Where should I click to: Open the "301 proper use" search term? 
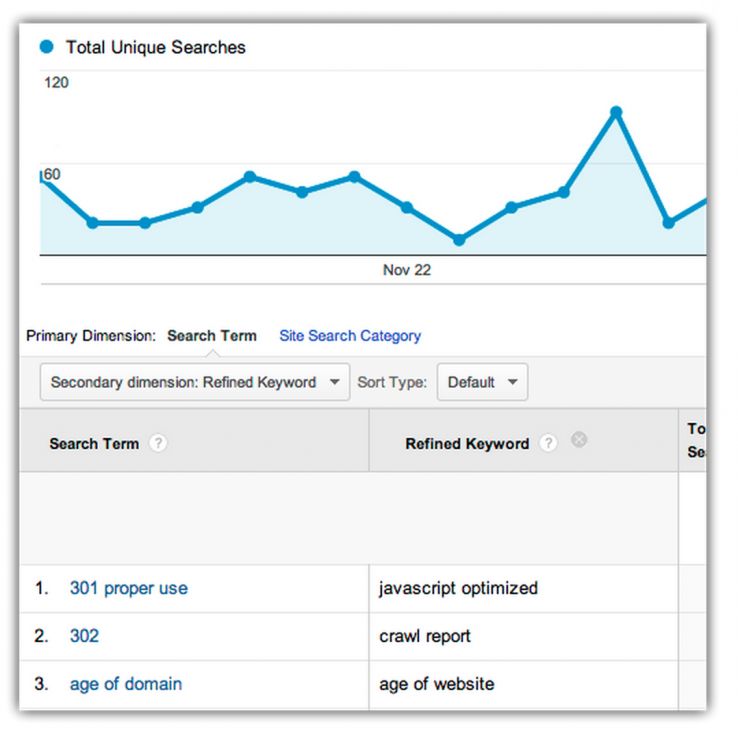point(128,588)
